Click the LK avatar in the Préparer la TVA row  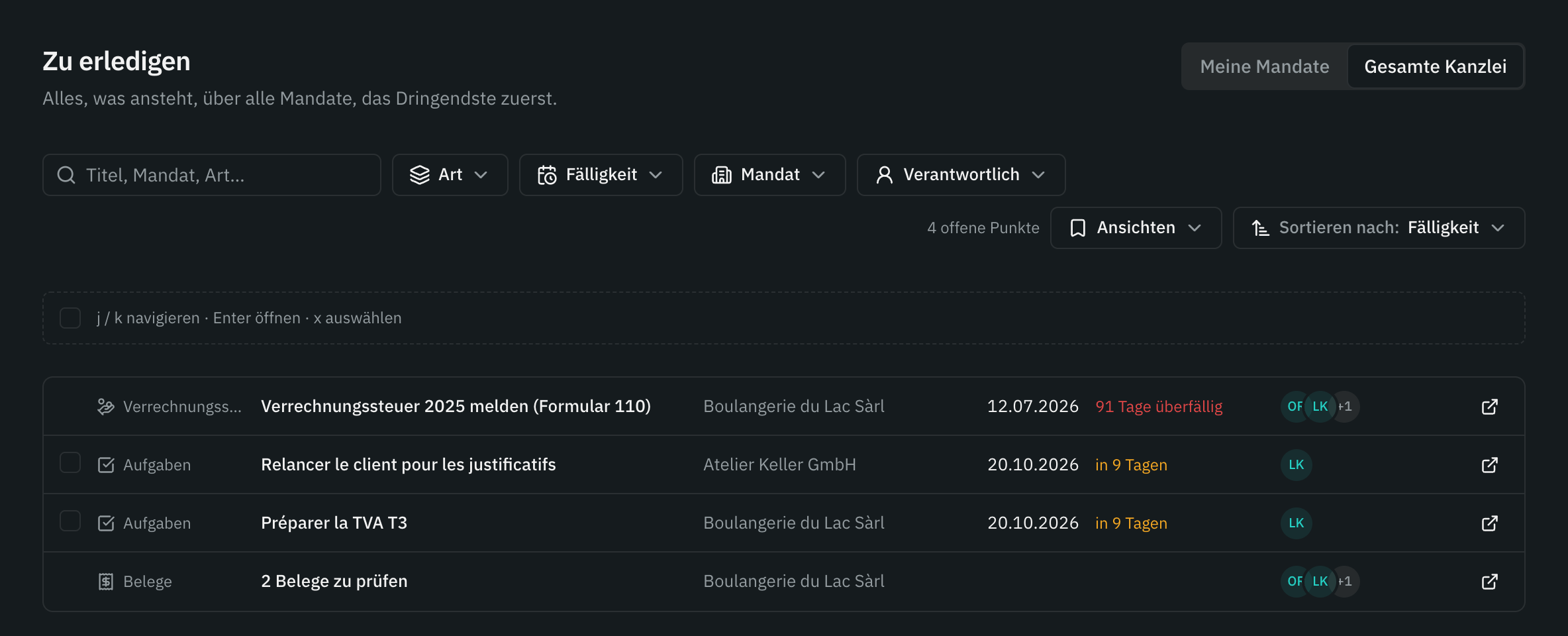click(1297, 523)
